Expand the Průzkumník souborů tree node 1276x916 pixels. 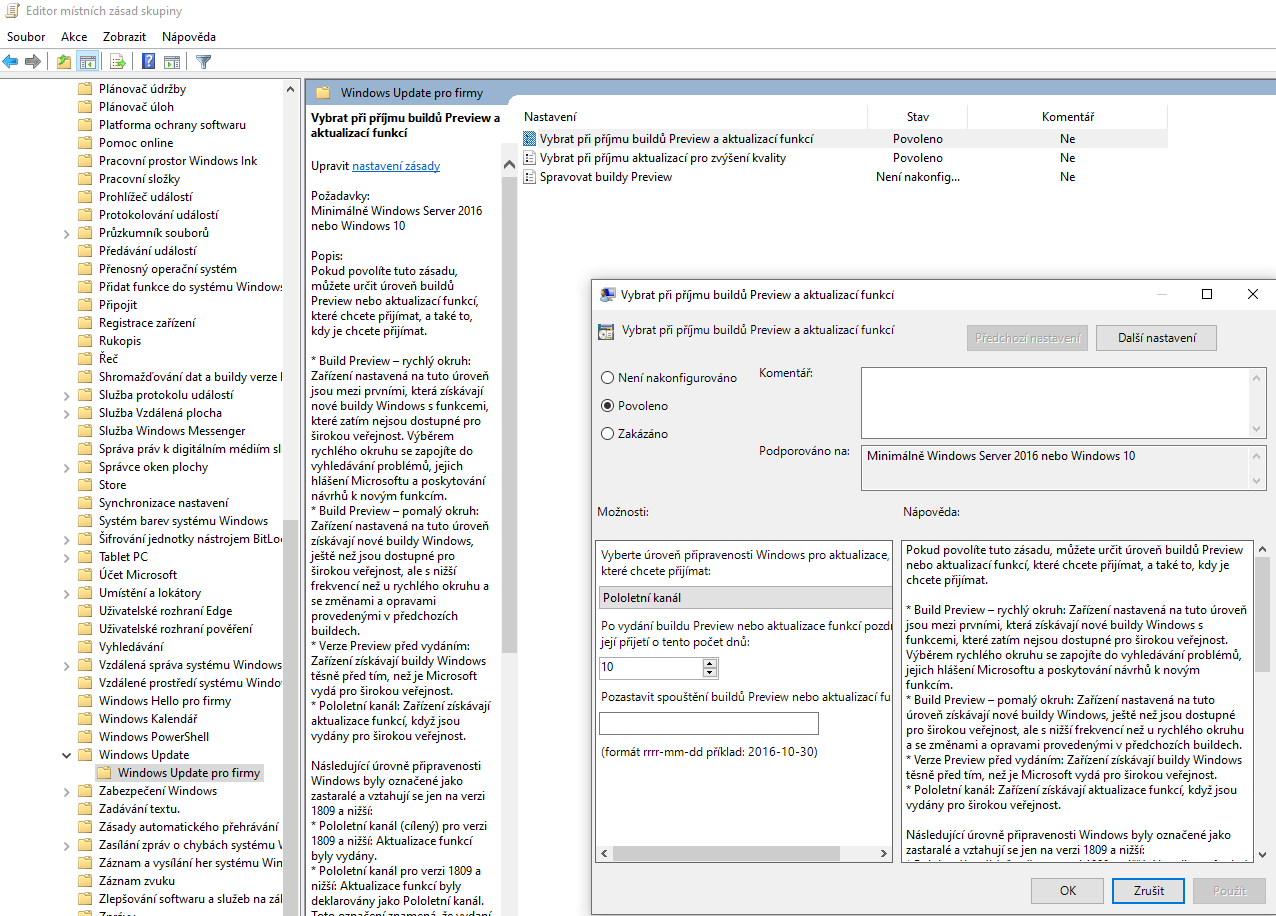pyautogui.click(x=67, y=233)
